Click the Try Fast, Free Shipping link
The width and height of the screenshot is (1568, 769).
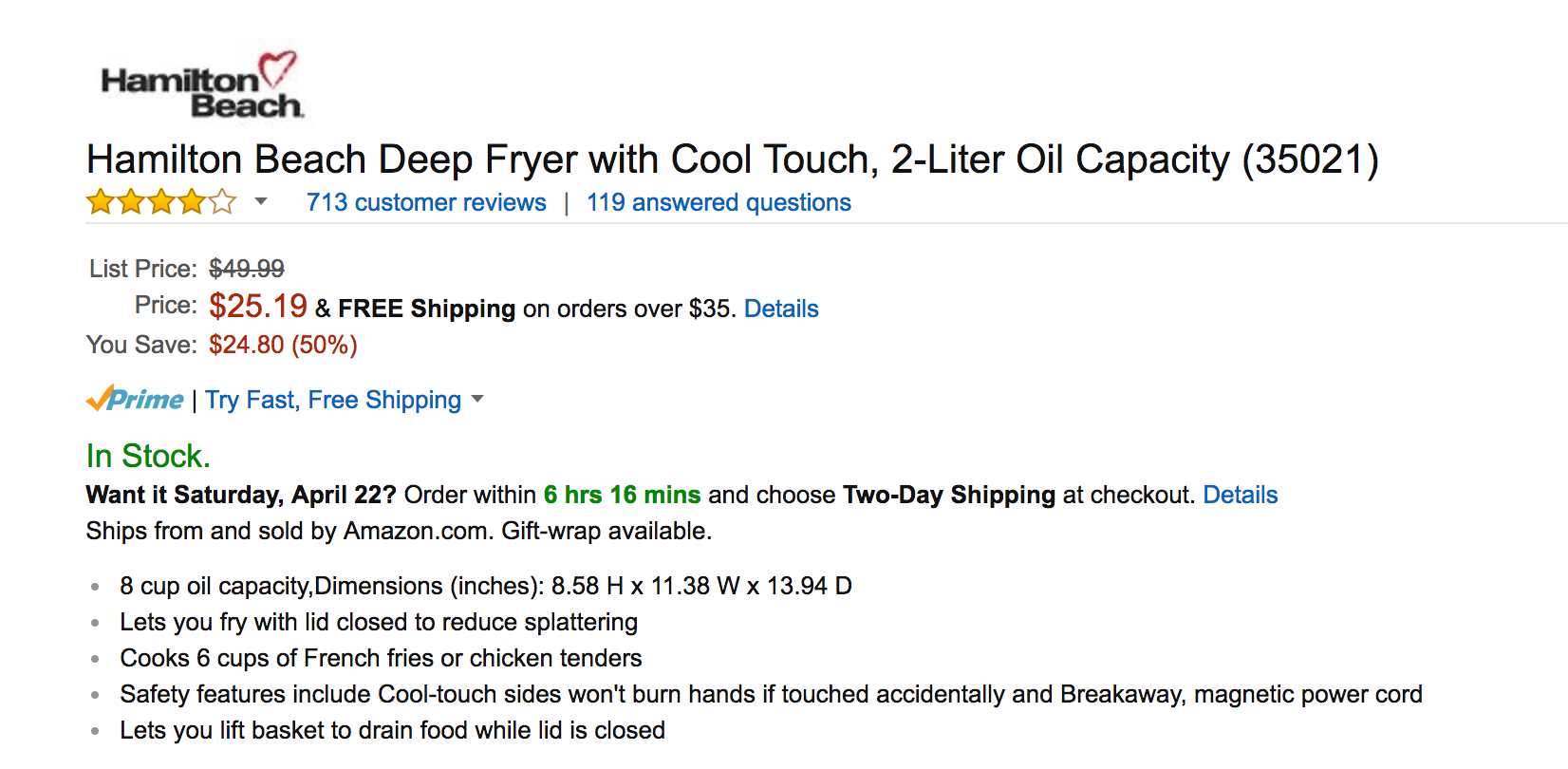coord(333,400)
